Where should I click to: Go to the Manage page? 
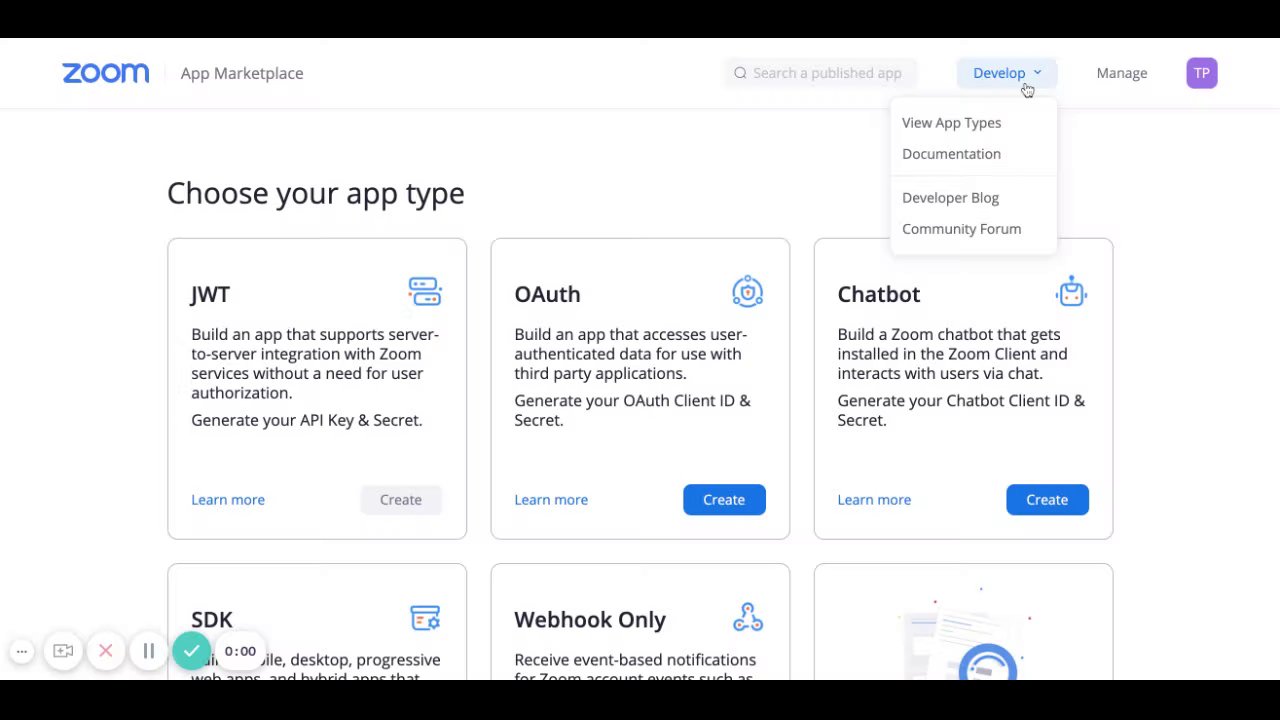(1121, 73)
